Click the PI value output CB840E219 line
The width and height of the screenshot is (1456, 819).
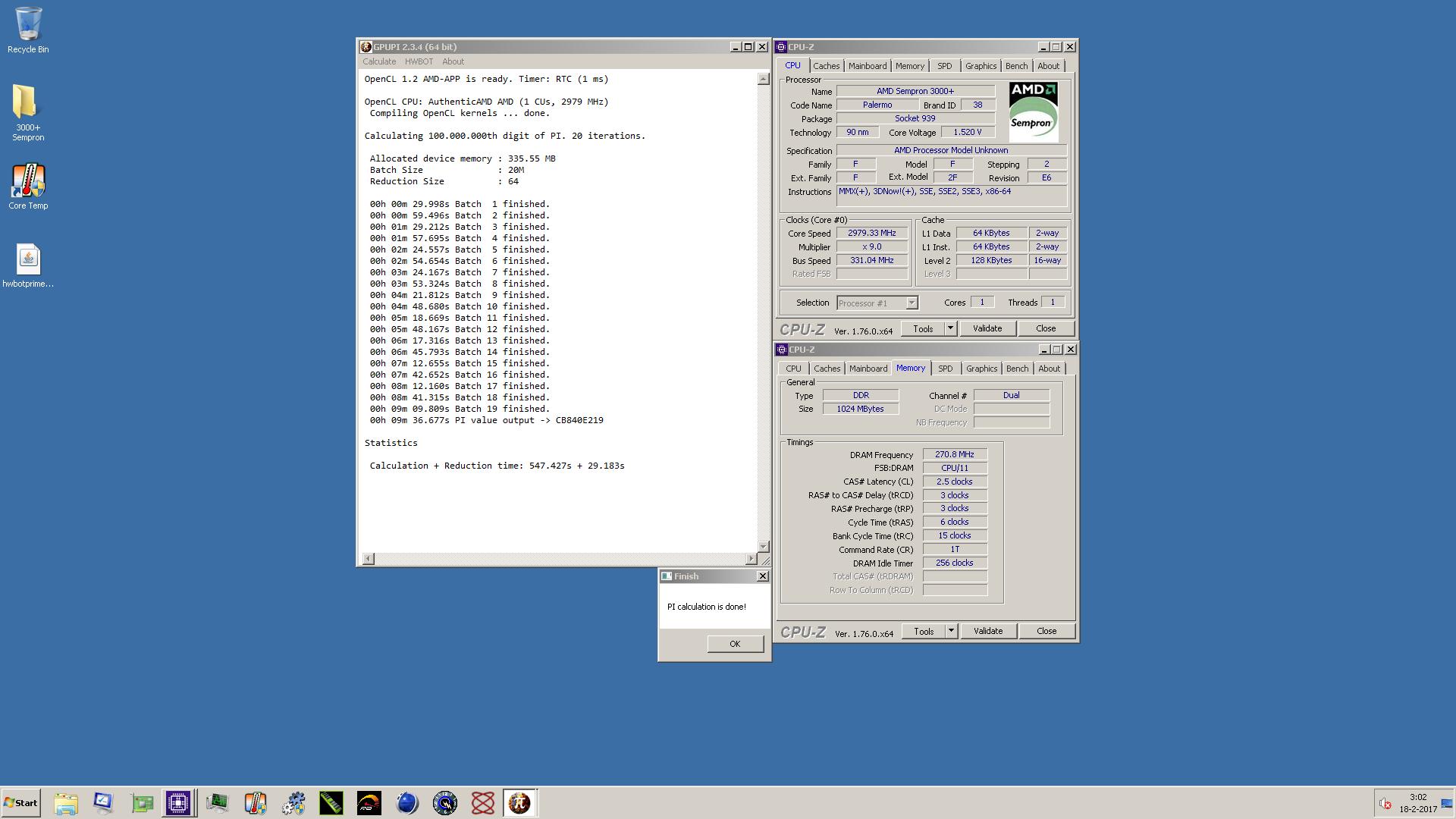486,420
